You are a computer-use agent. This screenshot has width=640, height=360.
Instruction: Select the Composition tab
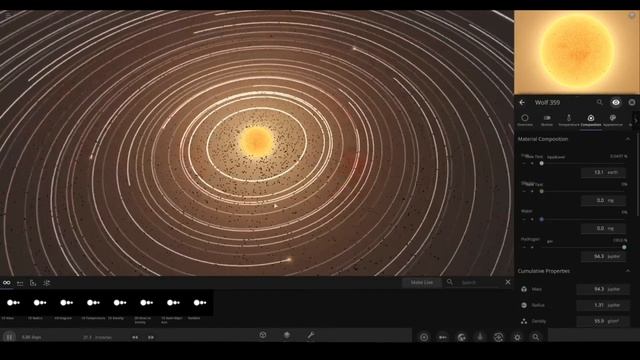click(591, 121)
